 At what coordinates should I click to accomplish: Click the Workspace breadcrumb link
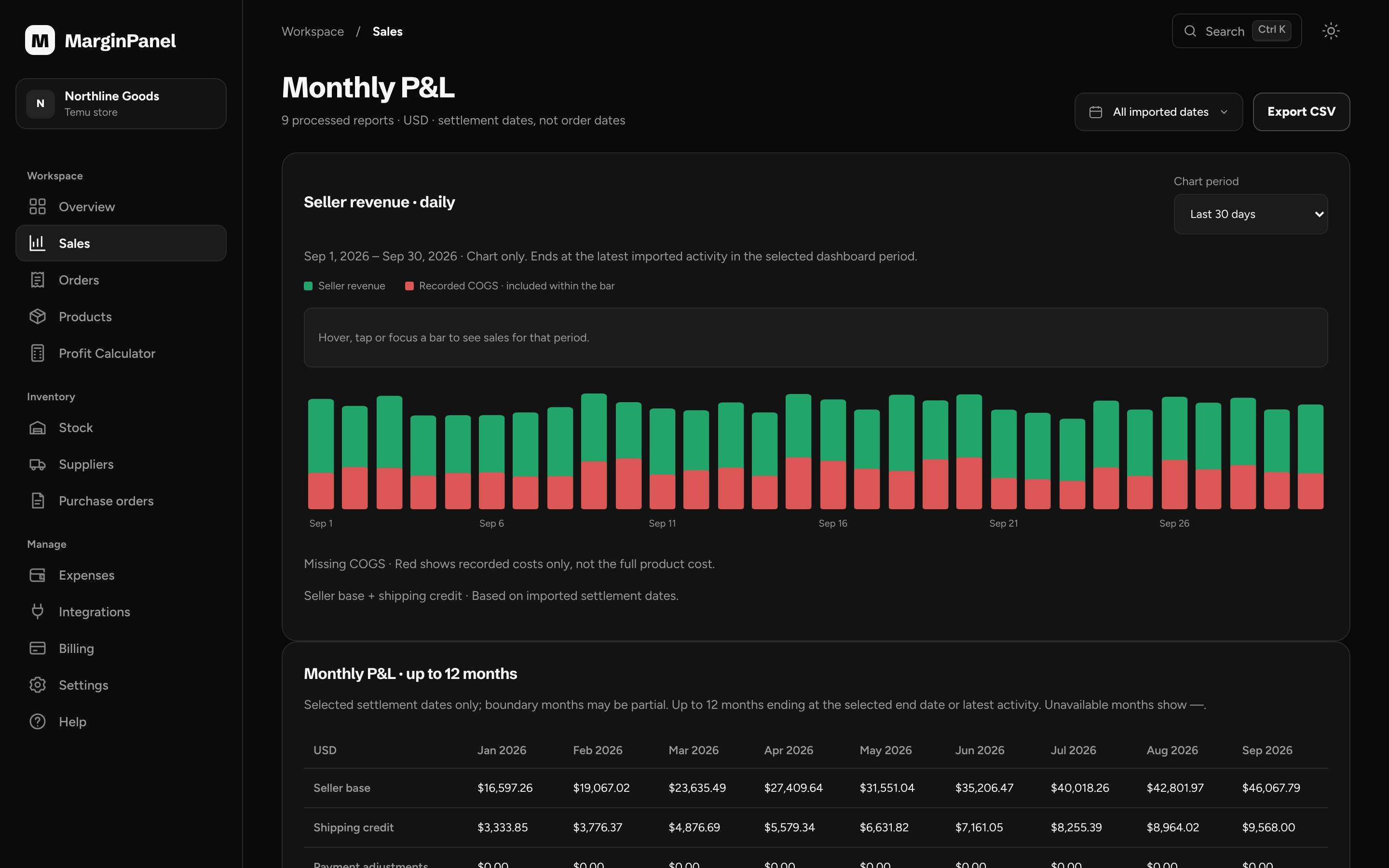click(x=313, y=31)
